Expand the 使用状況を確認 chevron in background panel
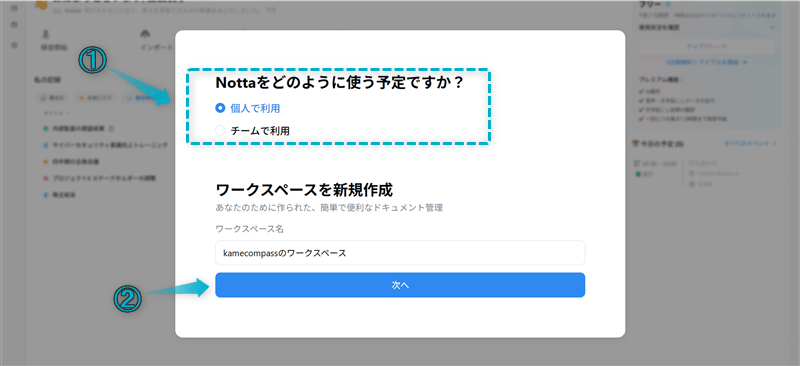The width and height of the screenshot is (800, 366). pos(771,27)
